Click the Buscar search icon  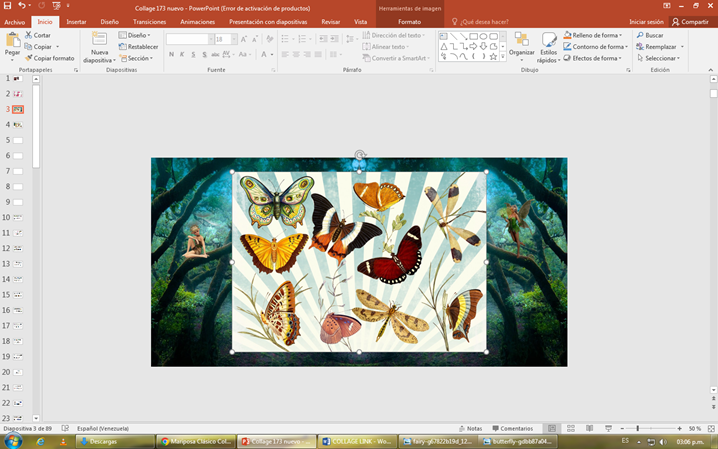point(640,35)
